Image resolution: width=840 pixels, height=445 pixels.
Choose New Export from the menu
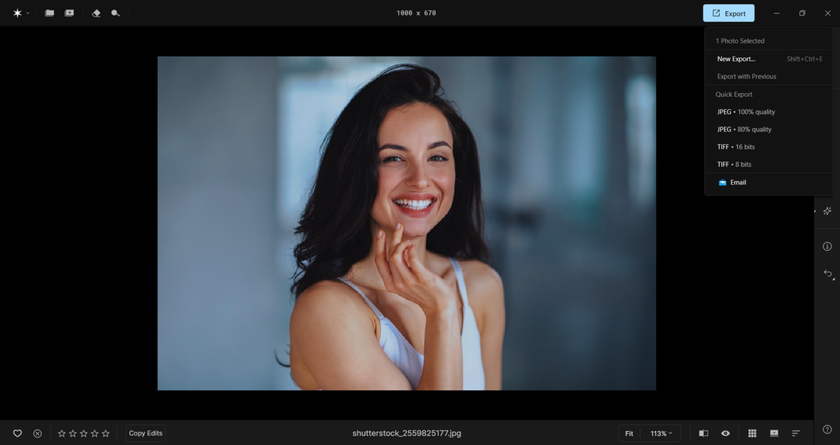pos(768,59)
